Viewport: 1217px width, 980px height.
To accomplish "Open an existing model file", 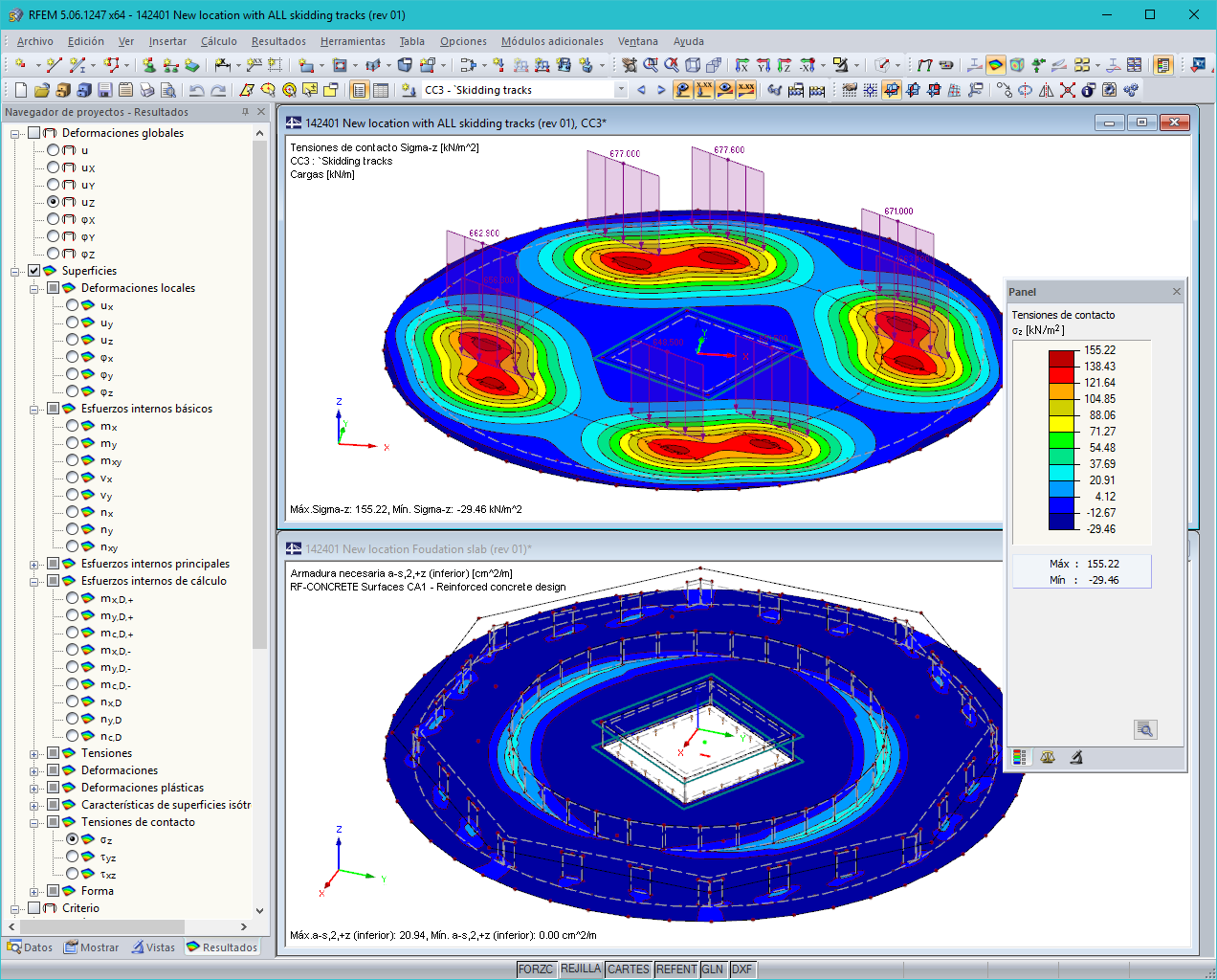I will coord(41,89).
